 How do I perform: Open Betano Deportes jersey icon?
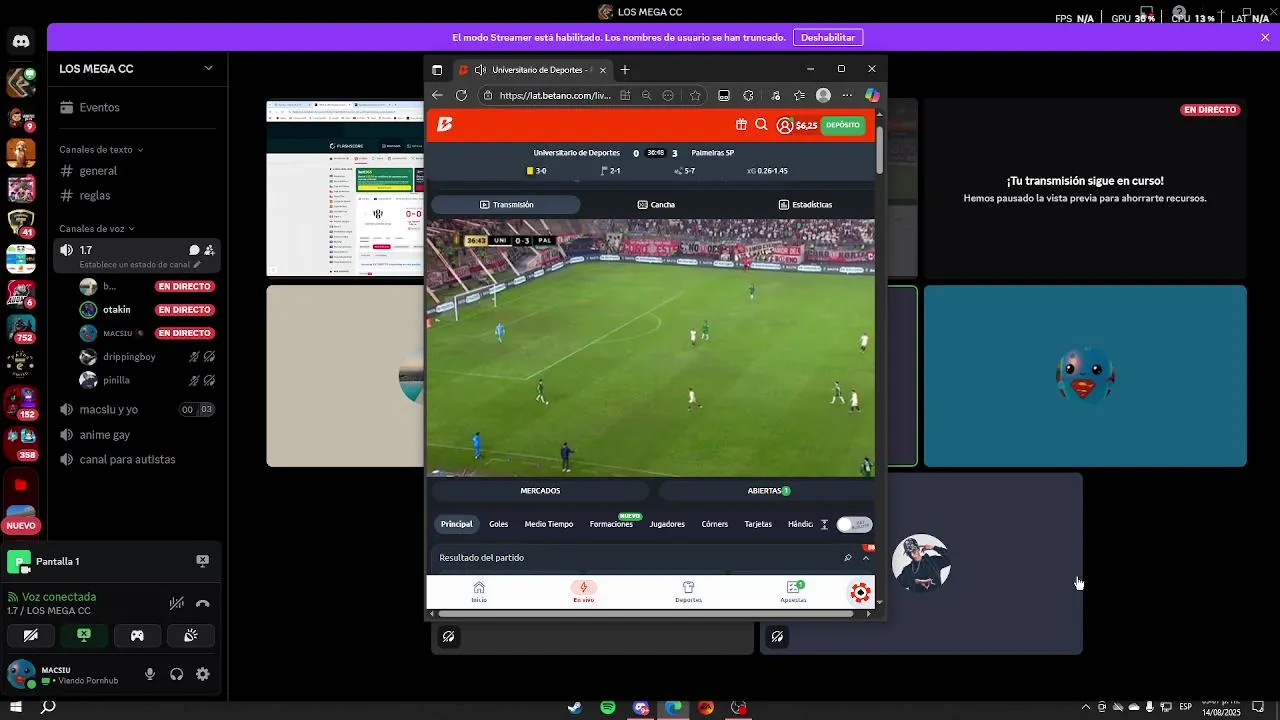(x=688, y=591)
